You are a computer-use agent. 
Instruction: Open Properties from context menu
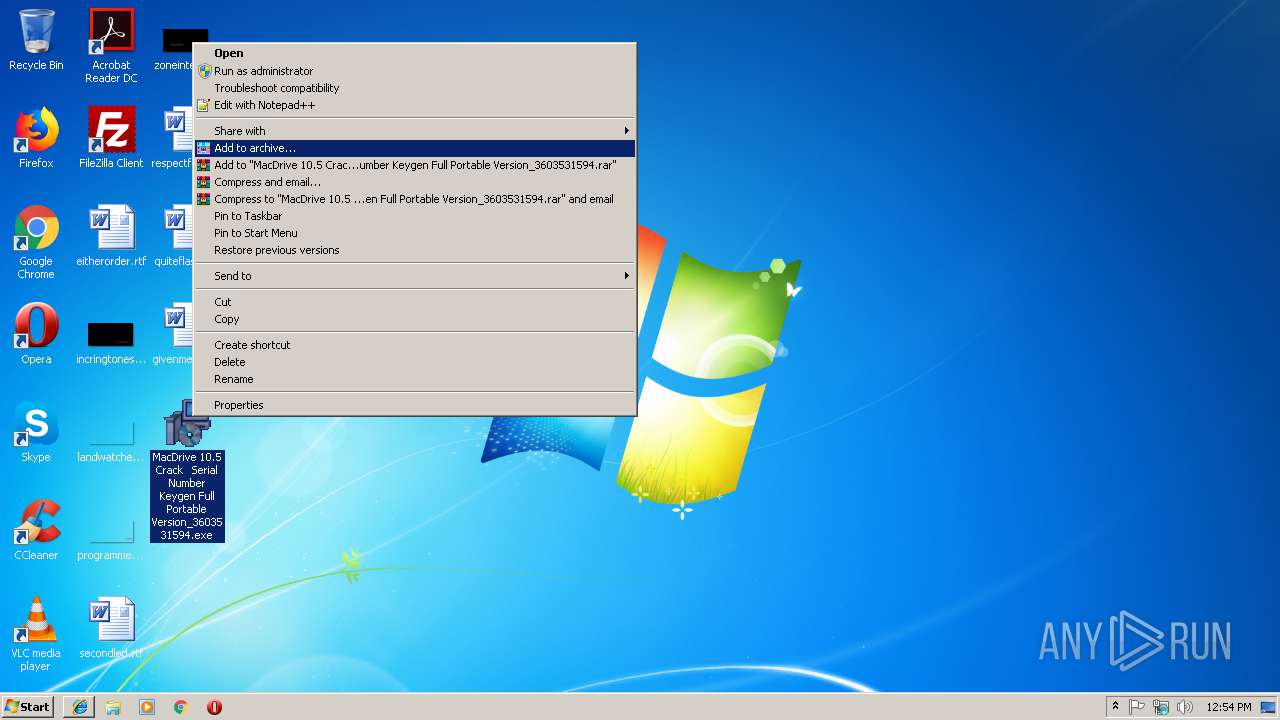tap(415, 405)
